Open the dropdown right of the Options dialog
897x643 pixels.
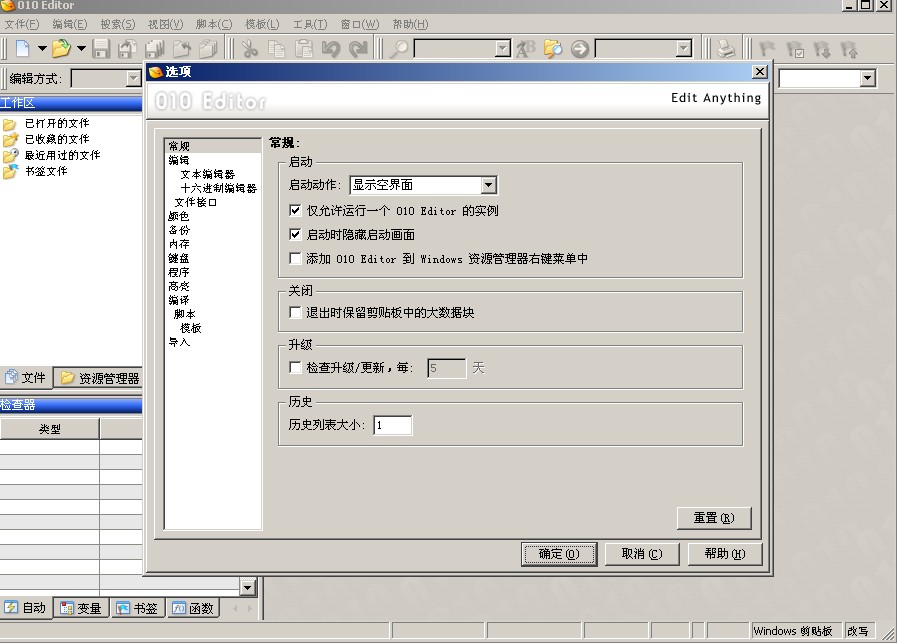click(x=868, y=78)
